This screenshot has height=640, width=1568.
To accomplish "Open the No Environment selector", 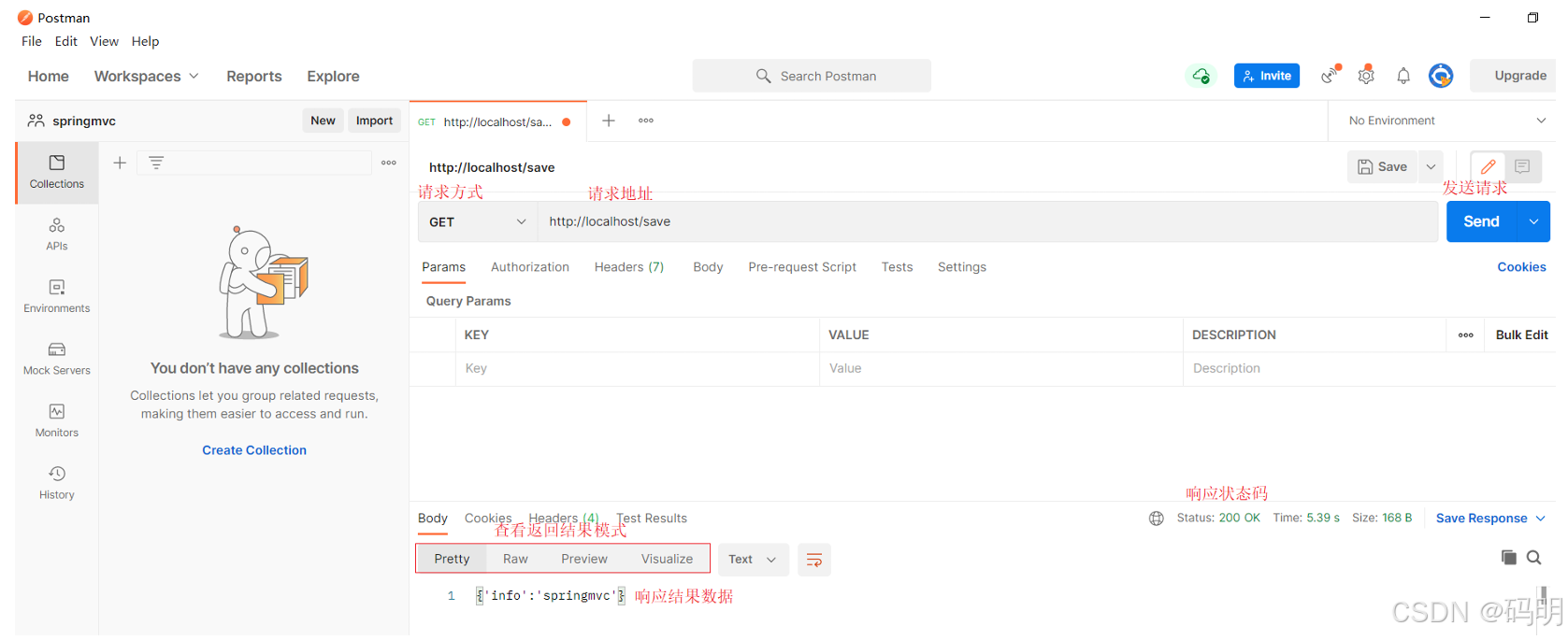I will pos(1446,121).
